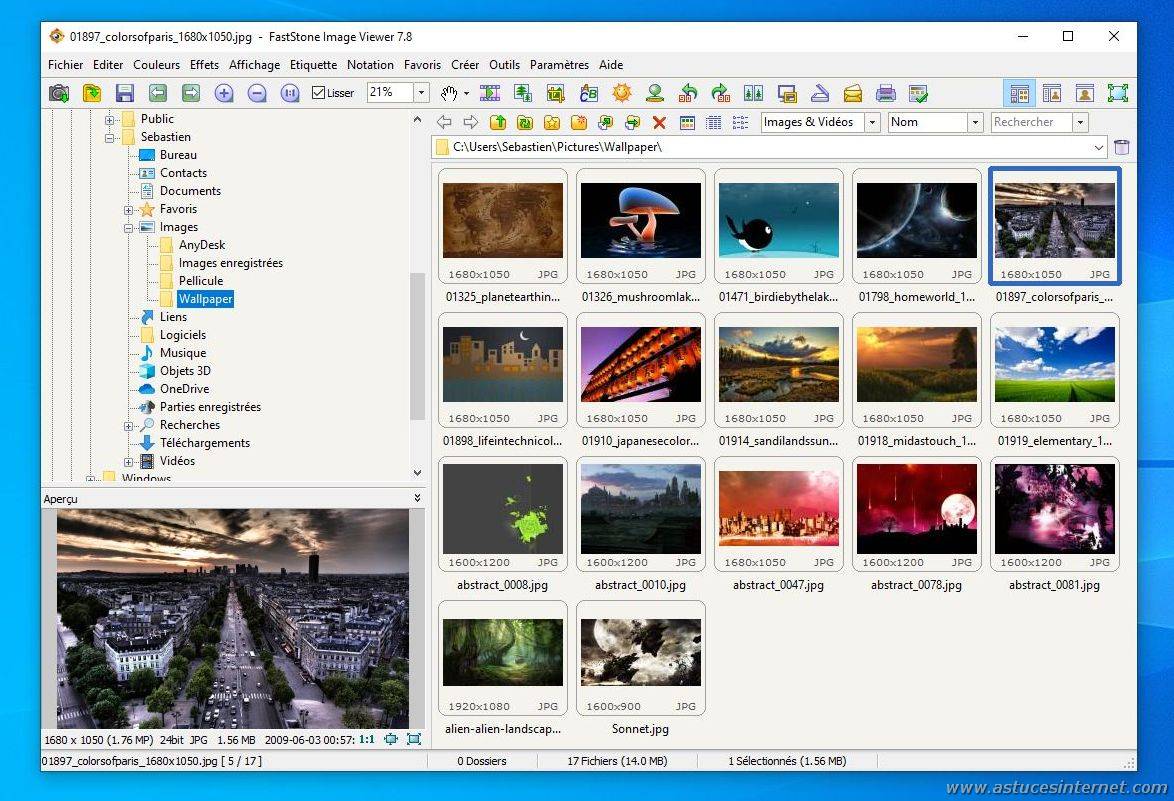Image resolution: width=1174 pixels, height=801 pixels.
Task: Open the scanner acquire icon
Action: [819, 93]
